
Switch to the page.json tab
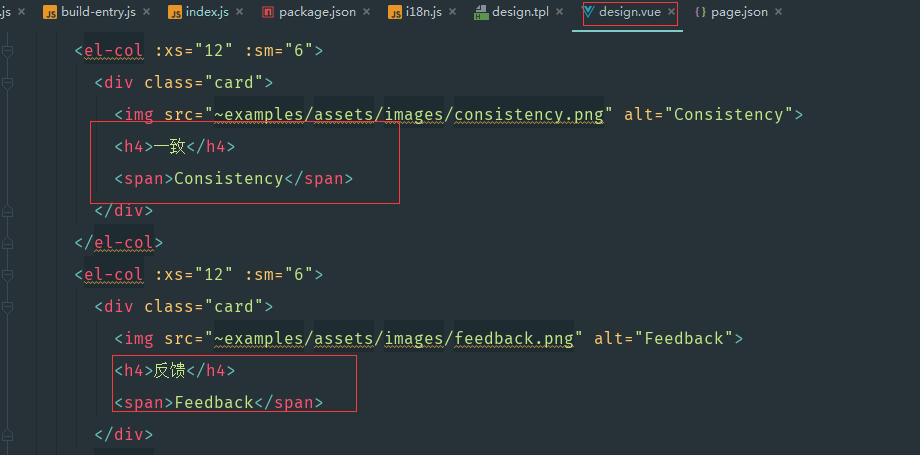[x=739, y=12]
